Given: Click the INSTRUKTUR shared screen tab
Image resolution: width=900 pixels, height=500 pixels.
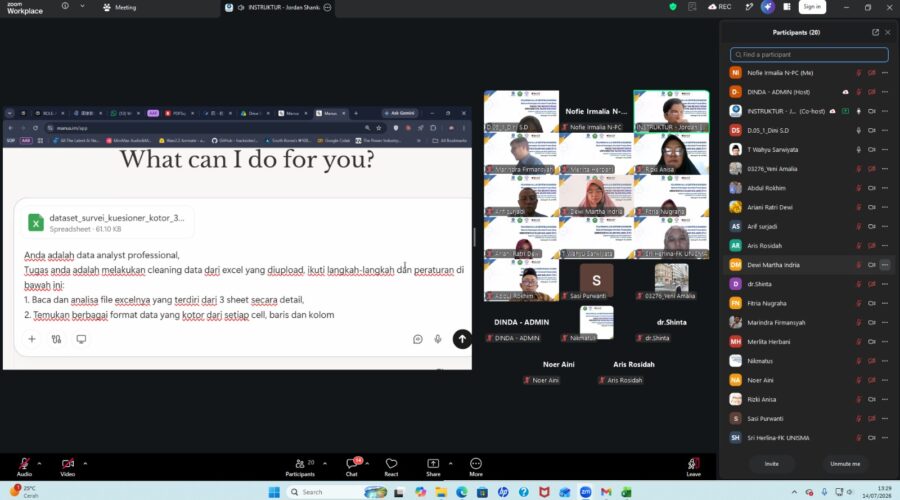Looking at the screenshot, I should point(278,7).
